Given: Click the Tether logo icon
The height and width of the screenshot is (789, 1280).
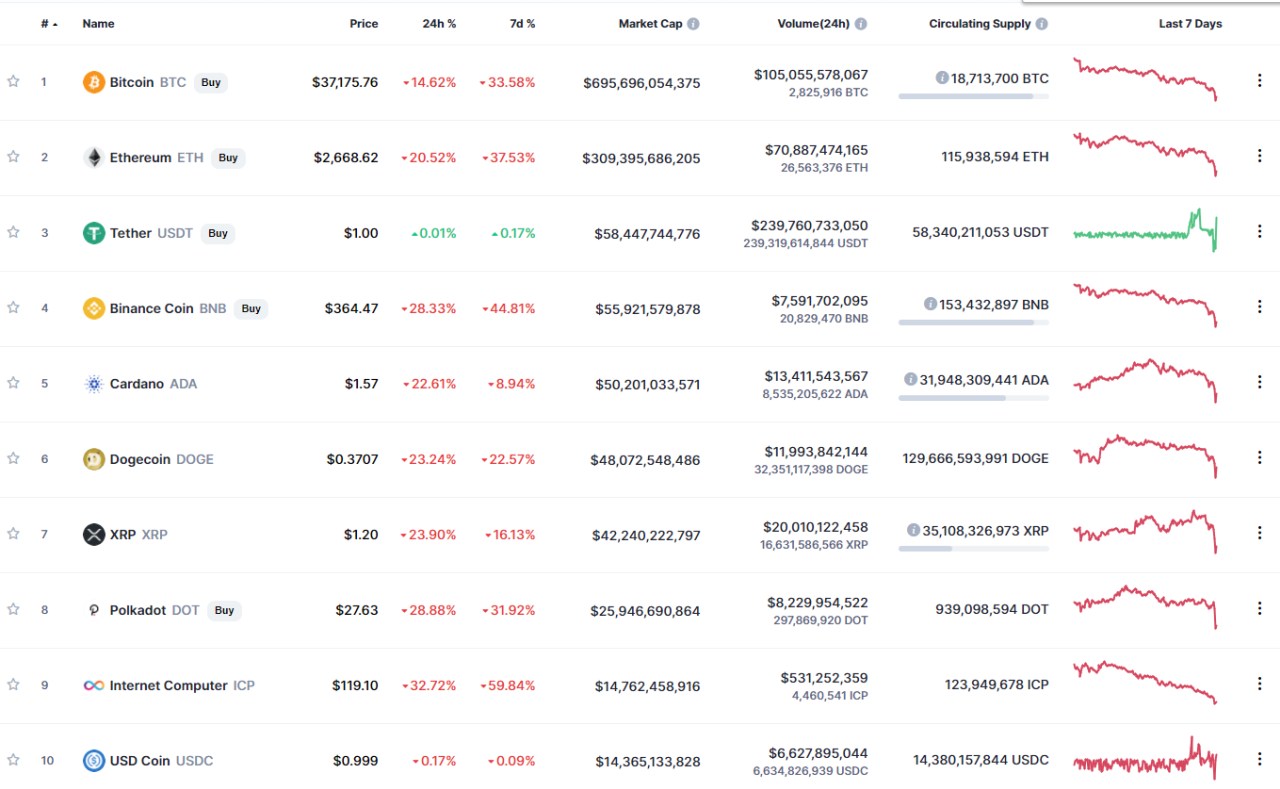Looking at the screenshot, I should [93, 233].
